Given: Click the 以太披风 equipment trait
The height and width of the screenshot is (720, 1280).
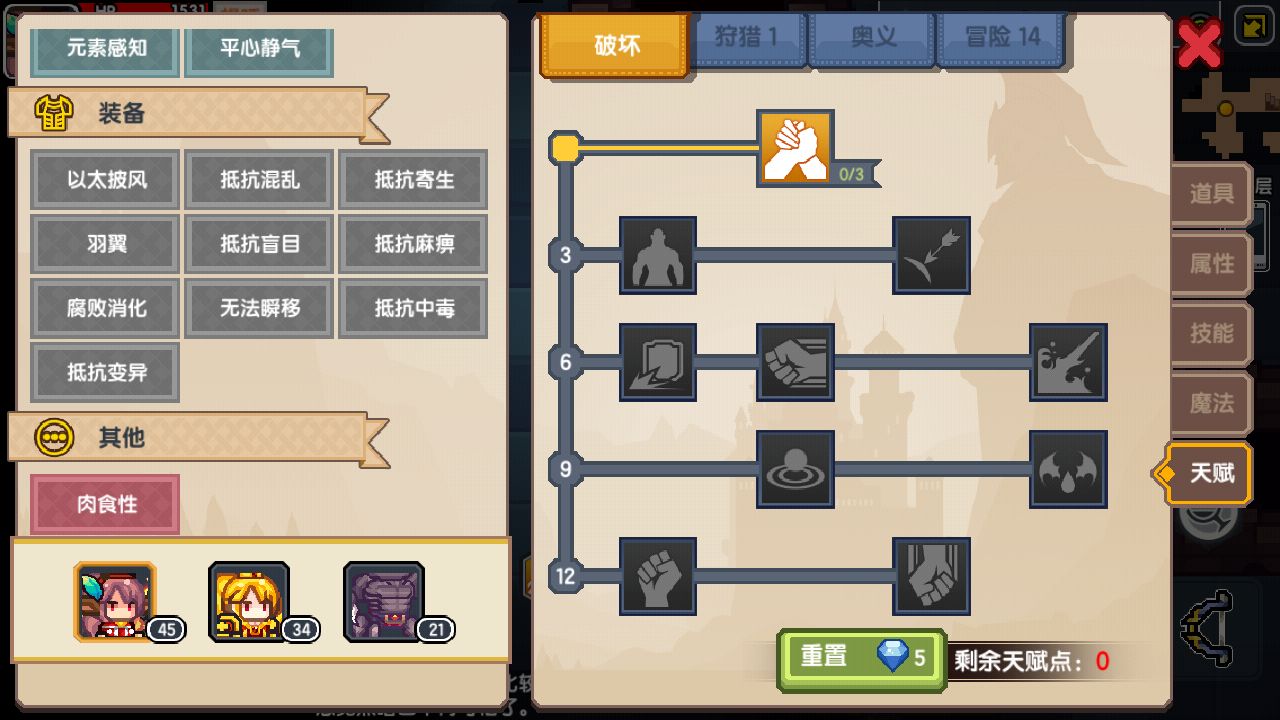Looking at the screenshot, I should pyautogui.click(x=106, y=180).
